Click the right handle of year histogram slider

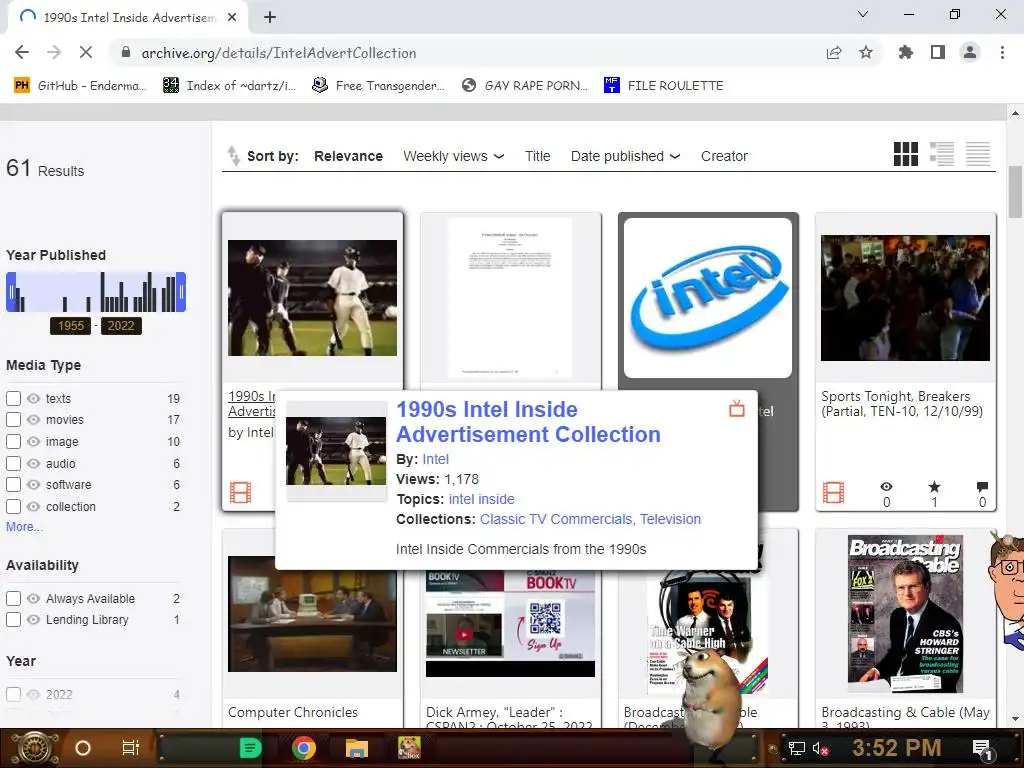point(182,292)
